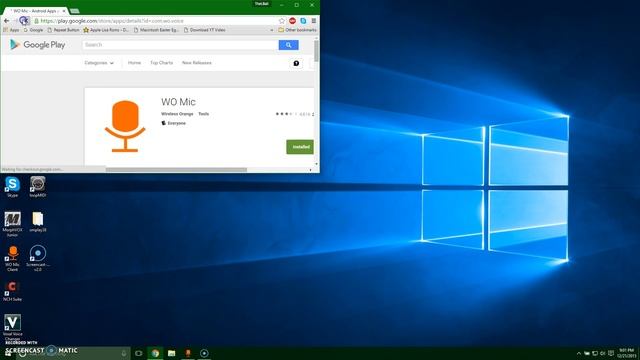
Task: Click the orange WO Mic app icon
Action: pyautogui.click(x=125, y=126)
